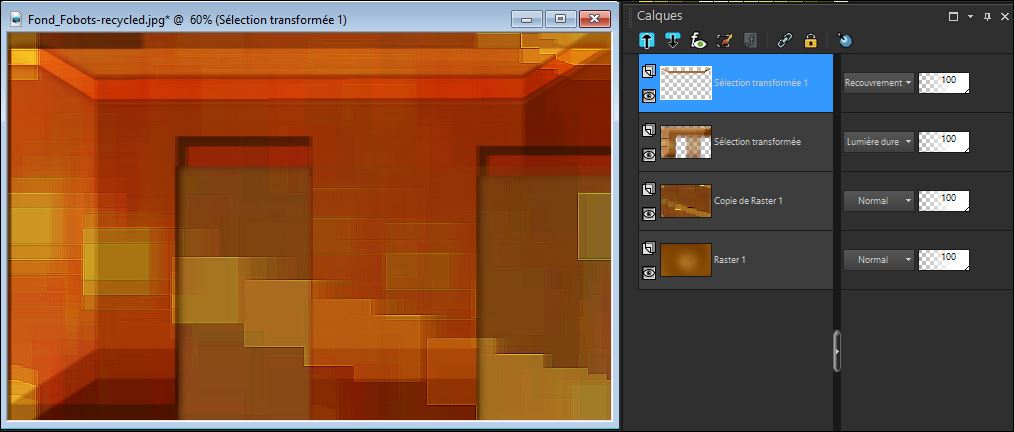Hide the Sélection transformée layer
This screenshot has width=1014, height=432.
(649, 155)
